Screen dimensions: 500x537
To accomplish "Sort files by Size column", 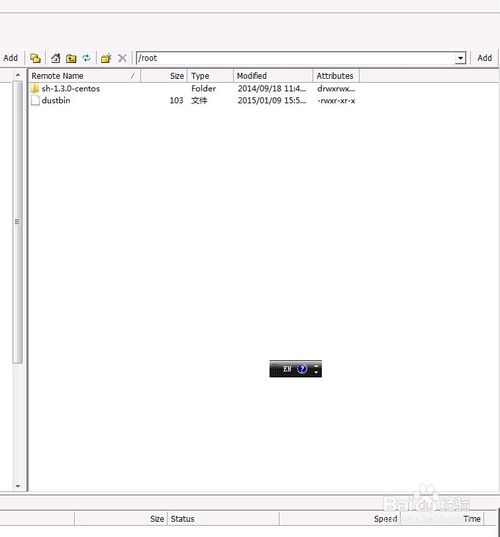I will click(164, 76).
